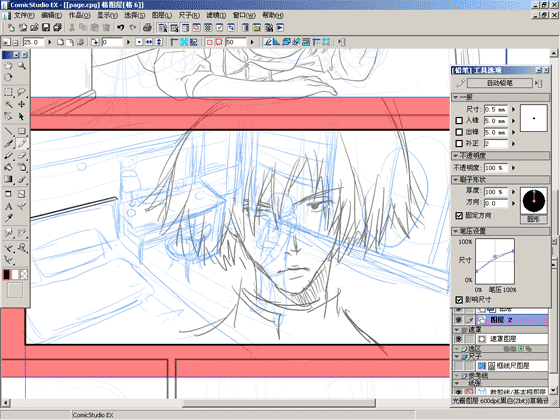Select the Line tool
The width and height of the screenshot is (560, 420).
tap(8, 131)
